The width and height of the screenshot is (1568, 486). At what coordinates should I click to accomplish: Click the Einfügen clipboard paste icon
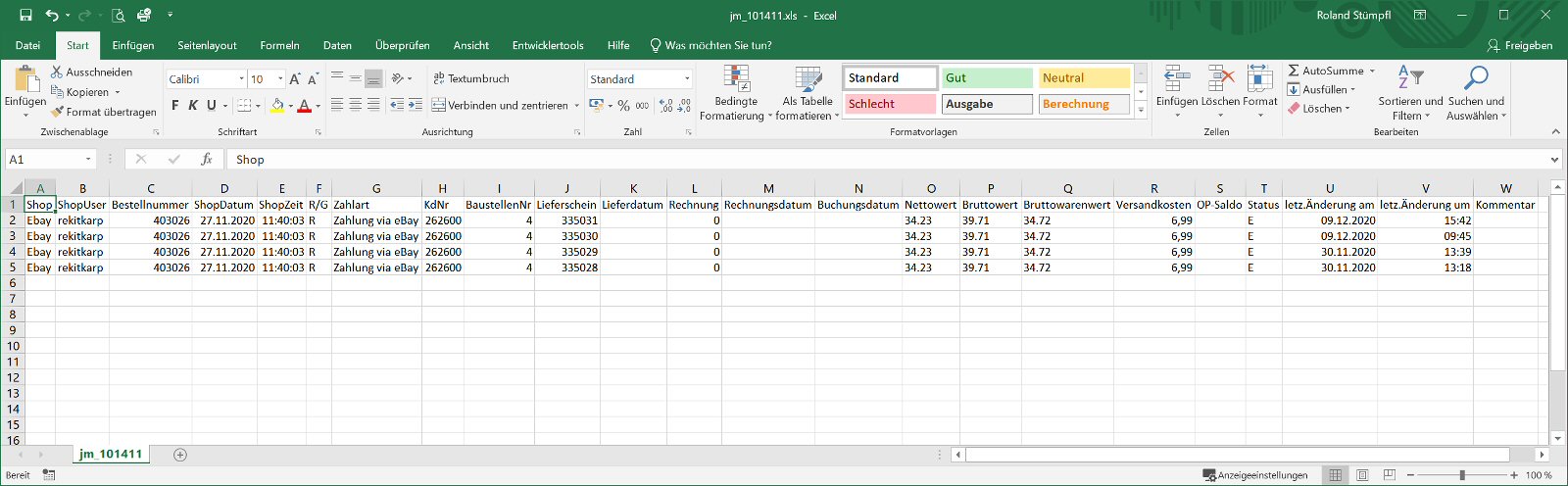[x=25, y=79]
